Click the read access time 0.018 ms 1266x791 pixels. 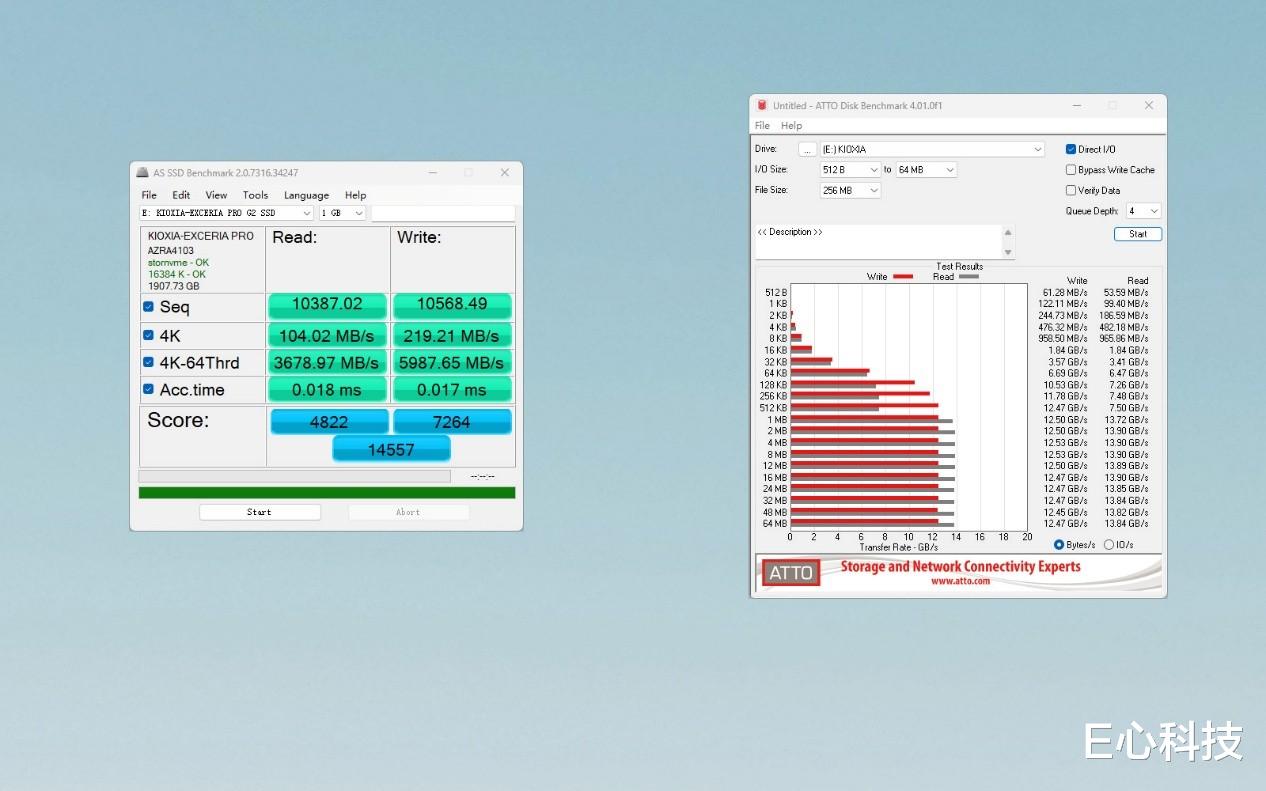click(x=327, y=389)
